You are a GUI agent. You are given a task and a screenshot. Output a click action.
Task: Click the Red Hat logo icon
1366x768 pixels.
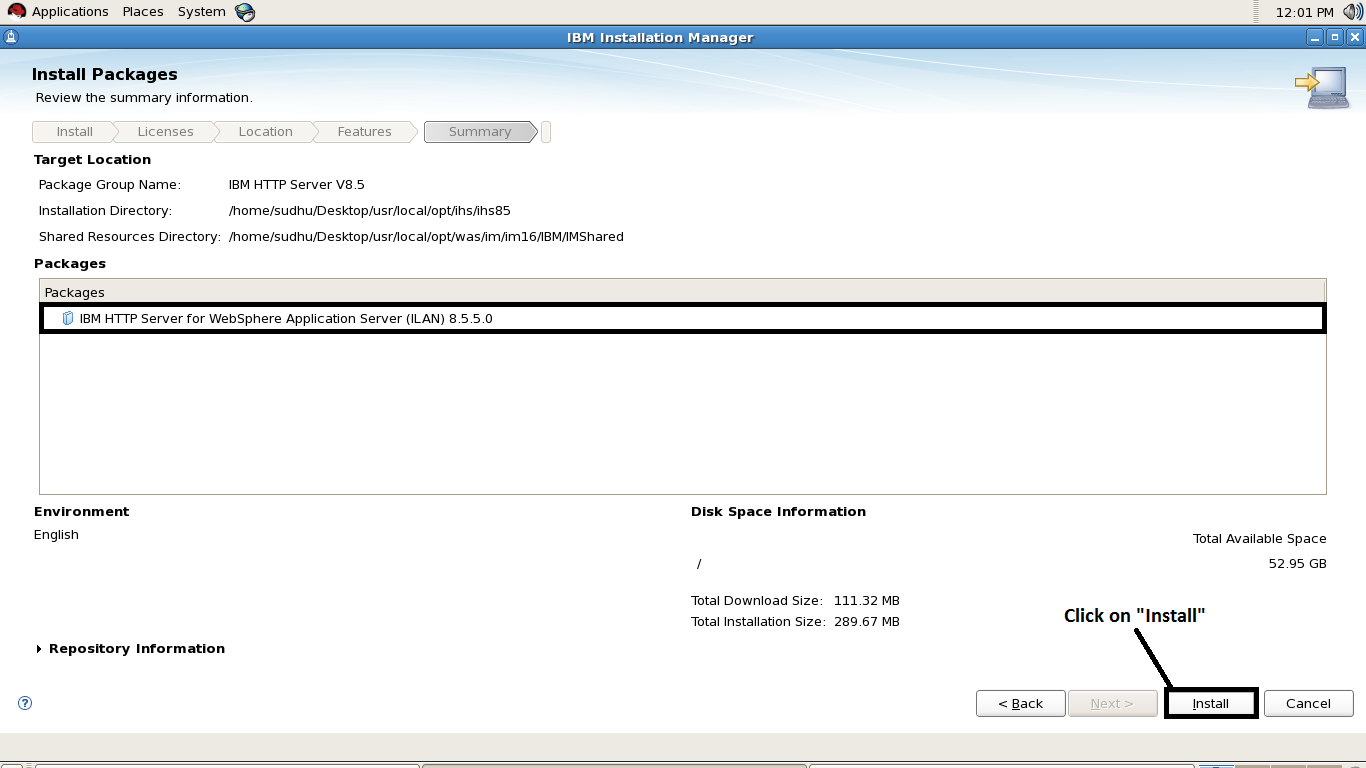tap(16, 12)
